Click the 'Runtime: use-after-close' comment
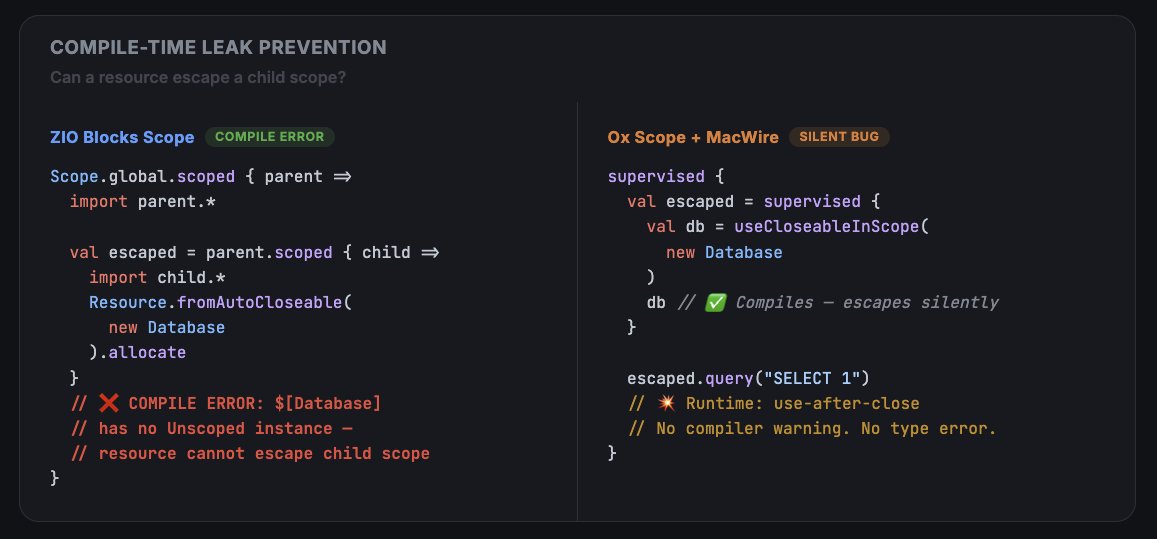 [x=803, y=404]
